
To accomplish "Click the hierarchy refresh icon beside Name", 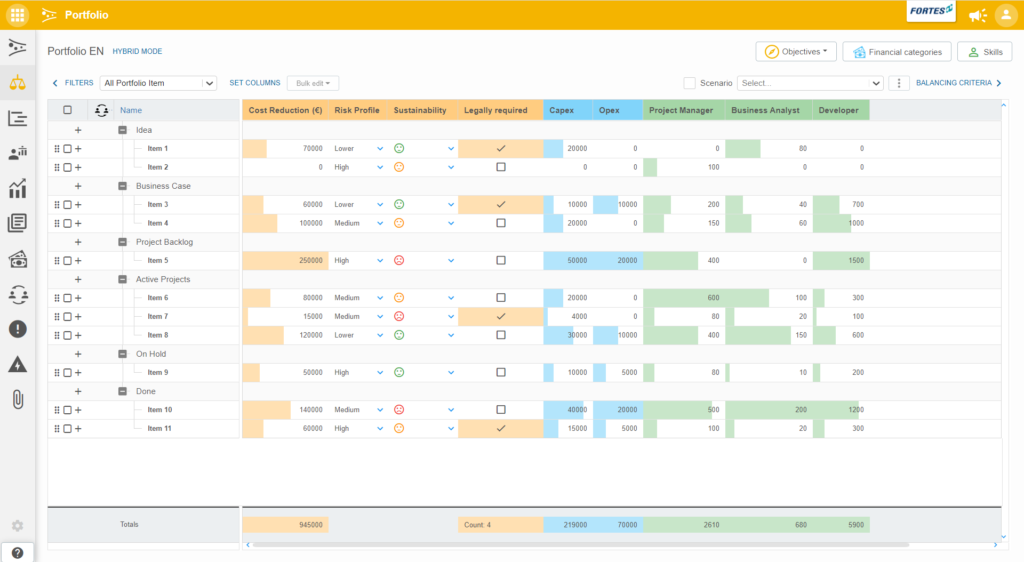I will tap(101, 110).
